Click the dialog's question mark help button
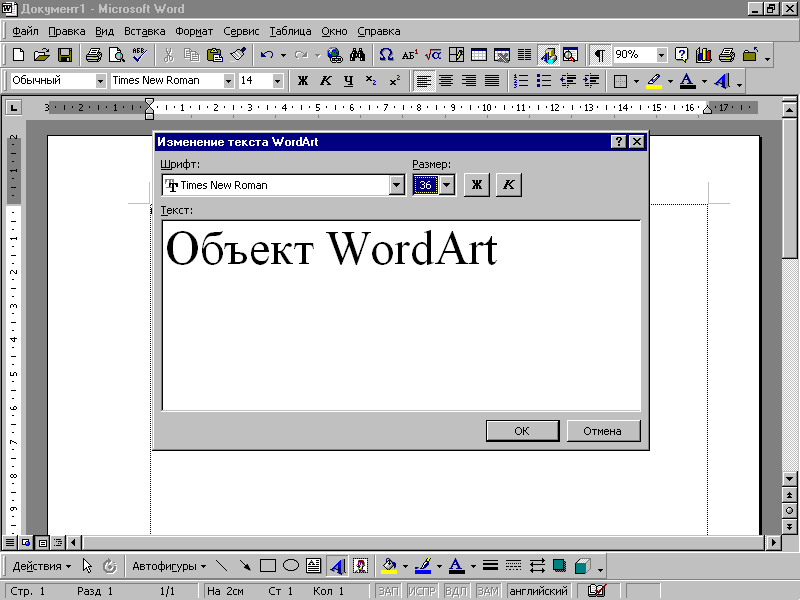 pyautogui.click(x=618, y=142)
